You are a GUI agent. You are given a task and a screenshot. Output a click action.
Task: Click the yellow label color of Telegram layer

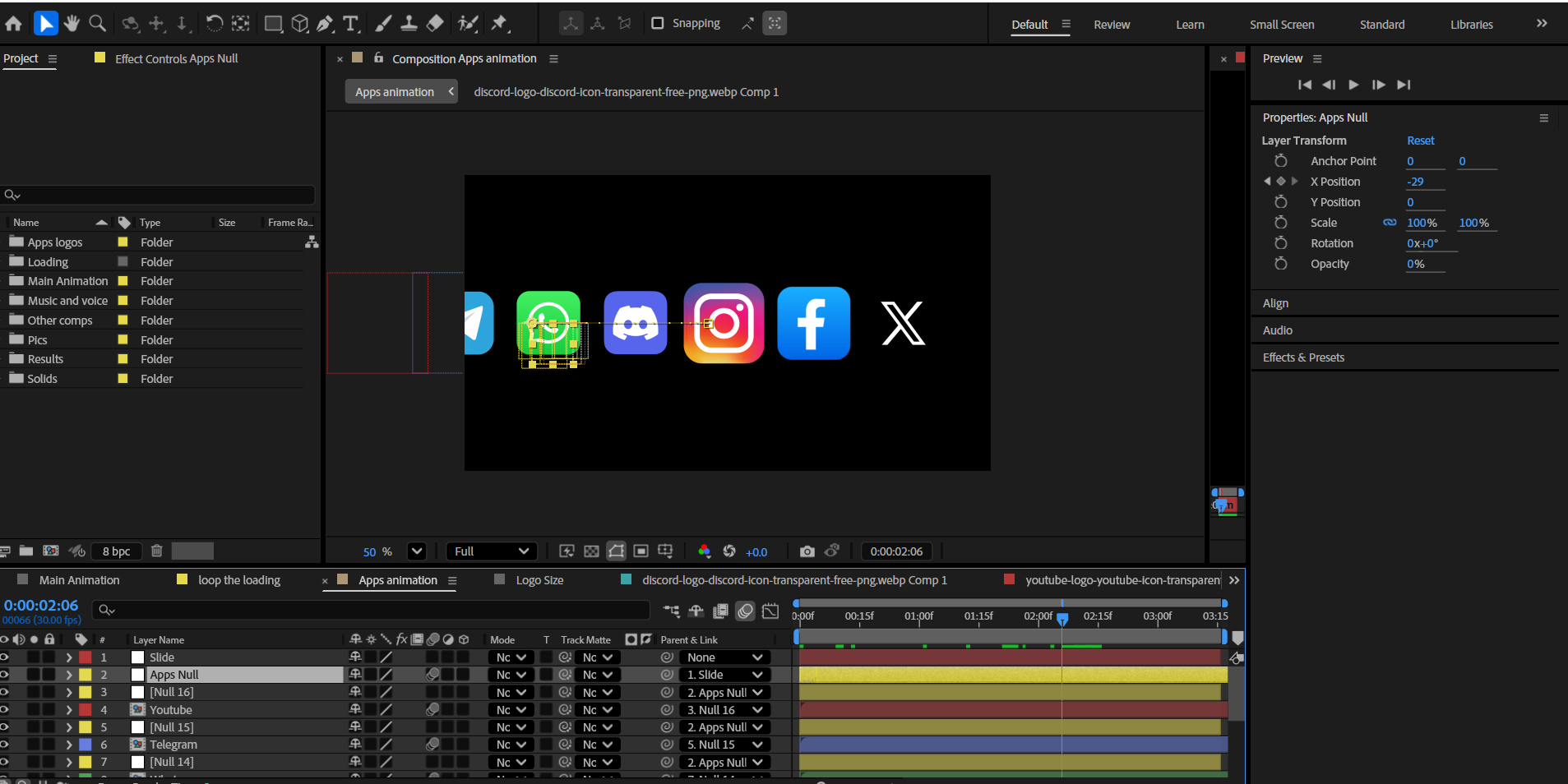click(x=86, y=745)
